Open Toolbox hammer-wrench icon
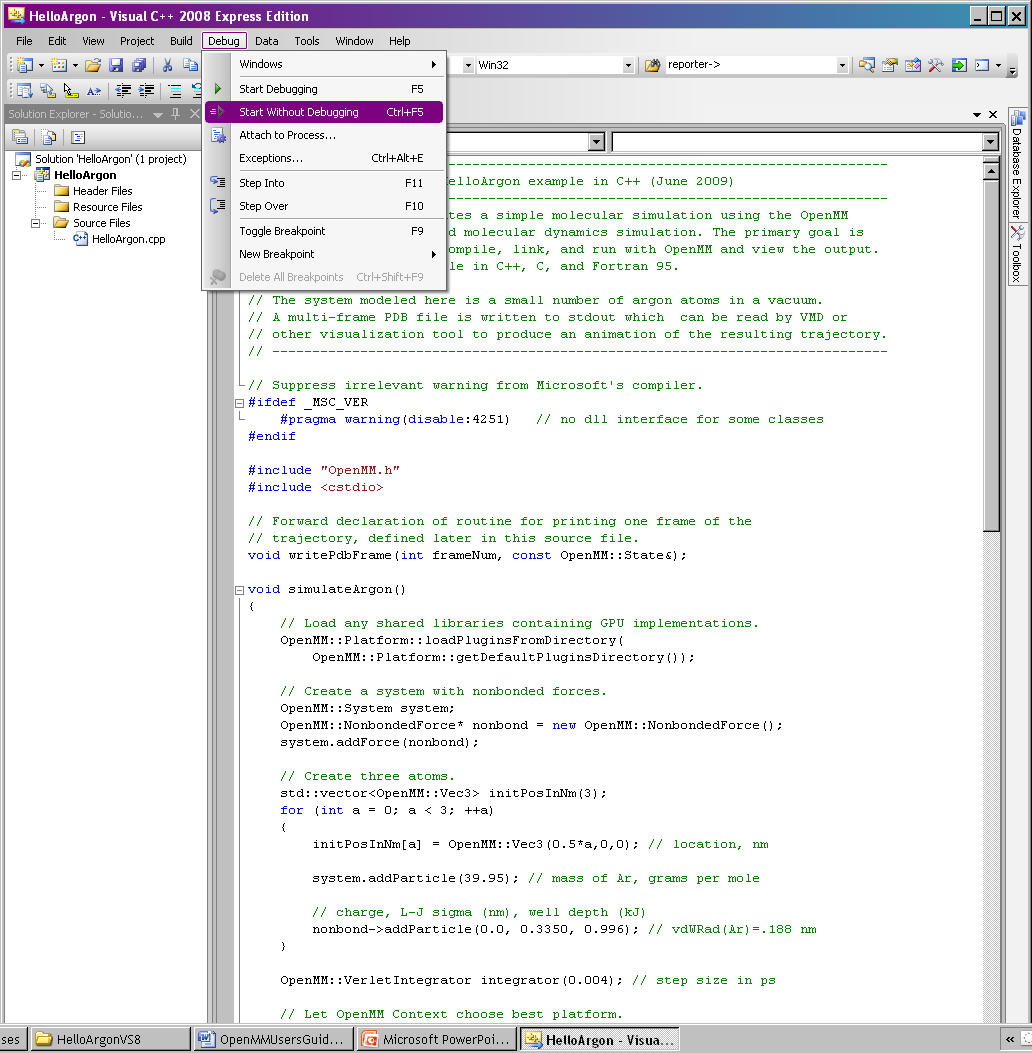This screenshot has width=1032, height=1053. coord(935,65)
